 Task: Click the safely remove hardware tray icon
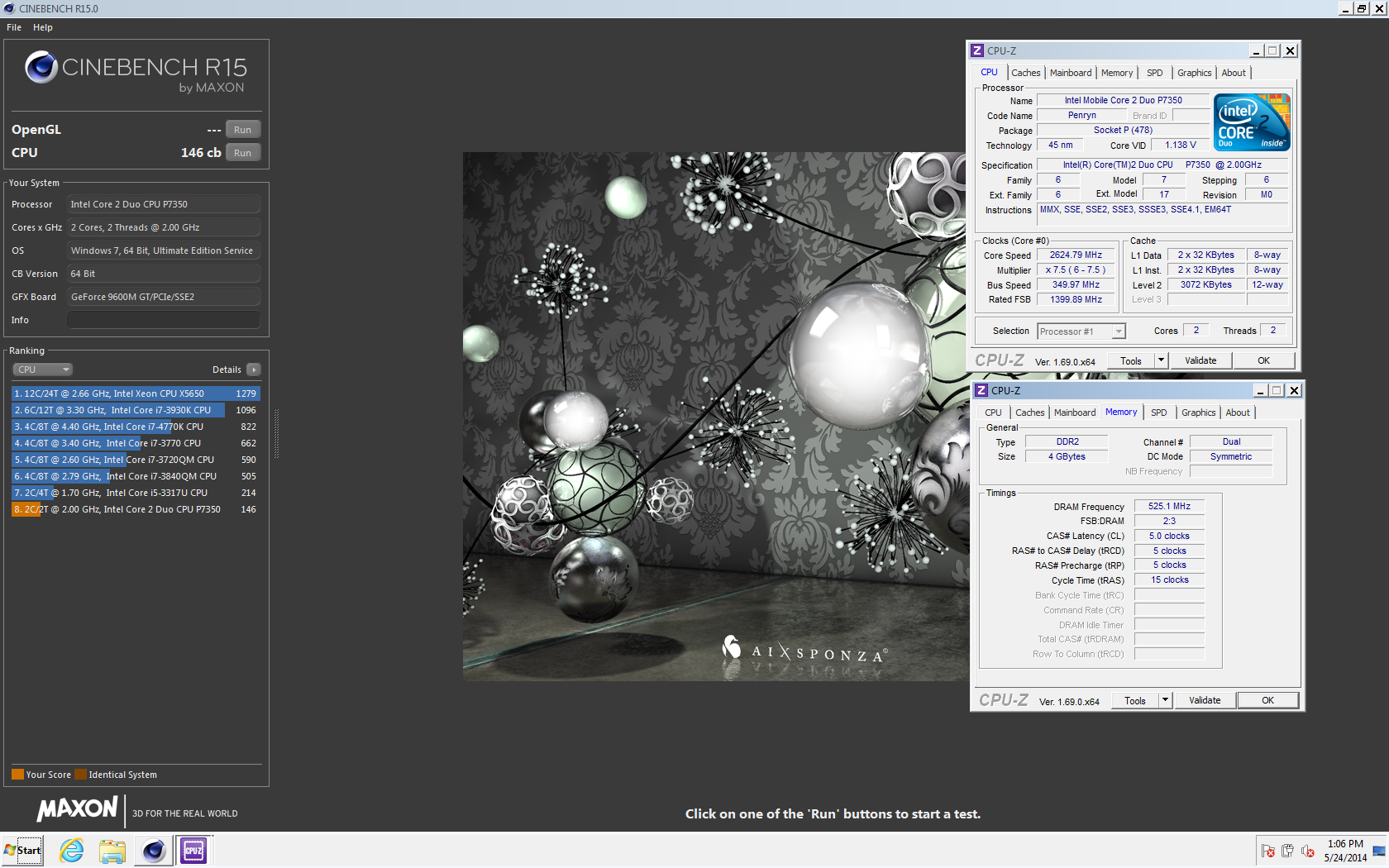click(1287, 851)
